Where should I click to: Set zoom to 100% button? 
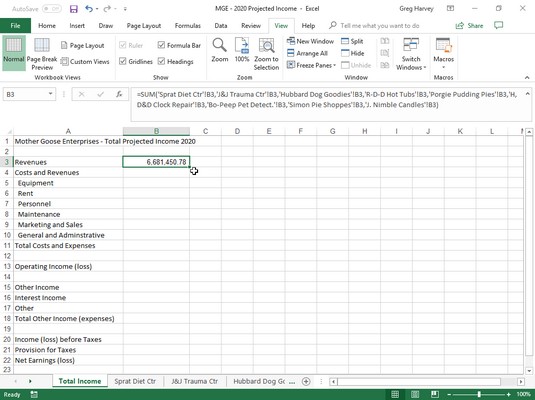pos(242,50)
